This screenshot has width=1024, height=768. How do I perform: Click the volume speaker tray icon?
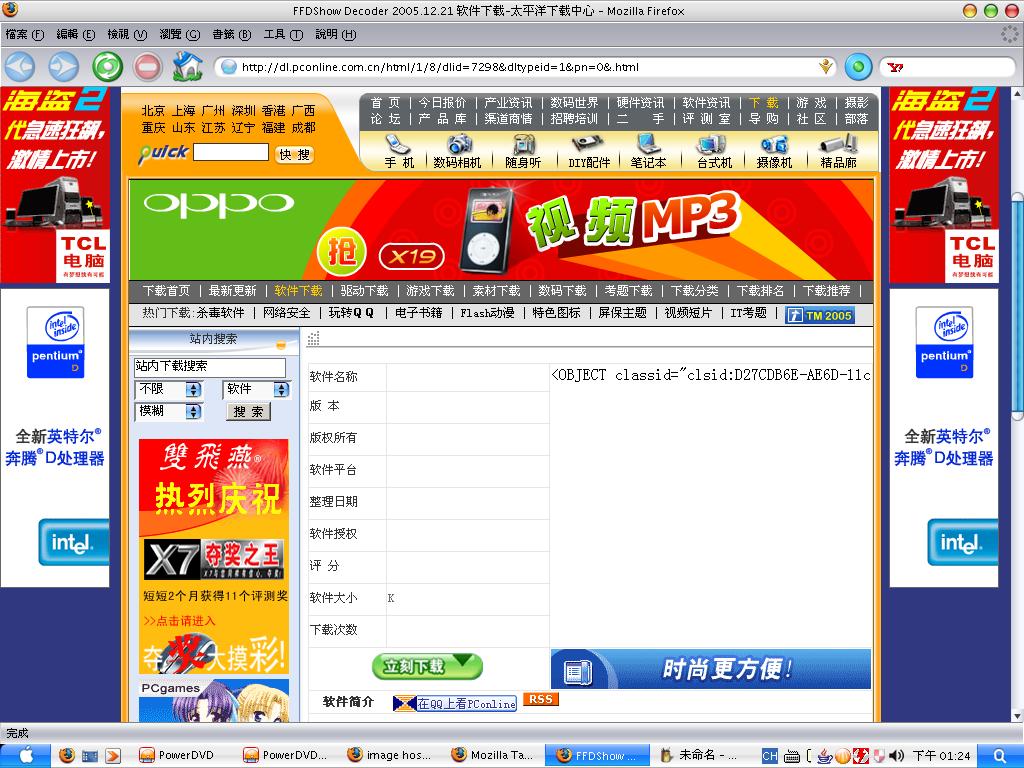click(x=896, y=756)
